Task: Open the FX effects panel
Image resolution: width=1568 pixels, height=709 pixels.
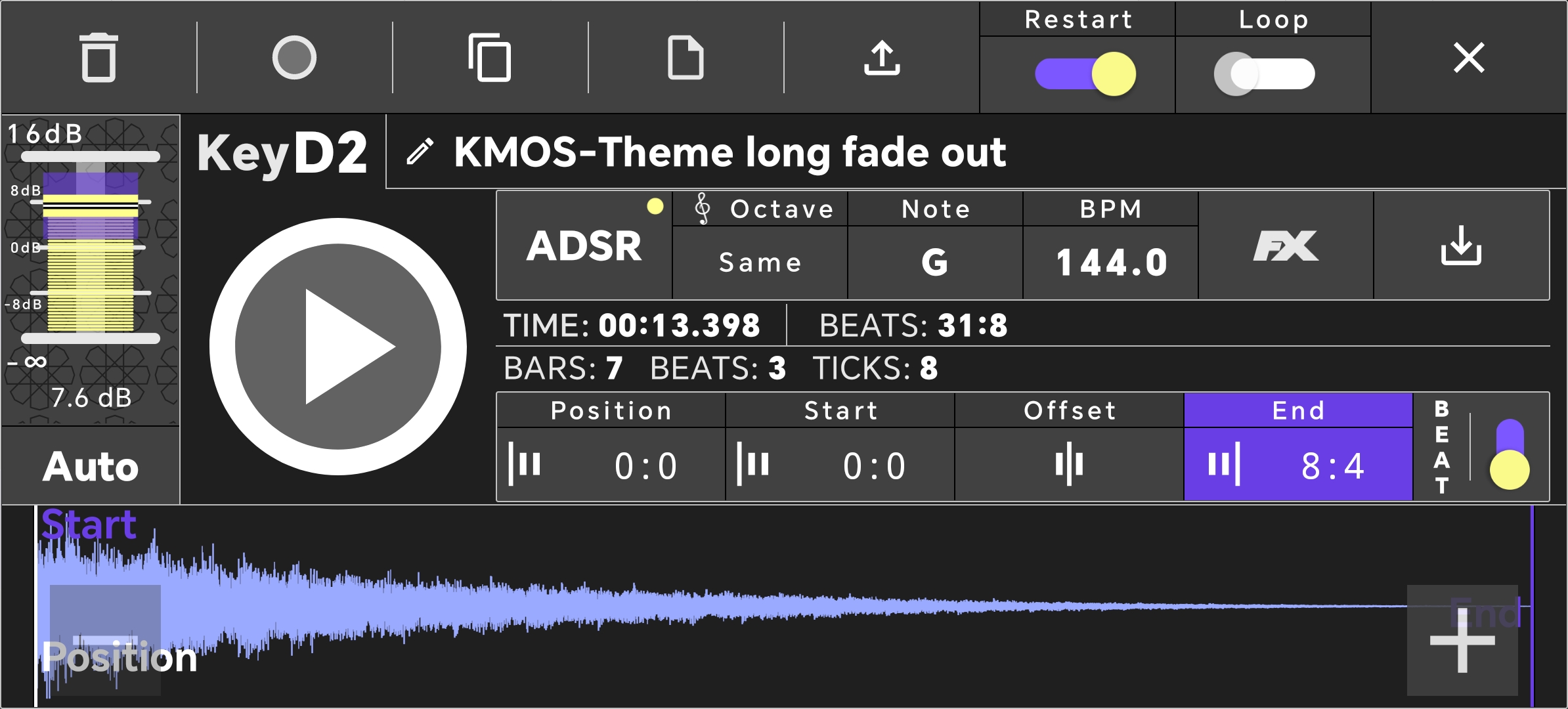Action: click(1286, 246)
